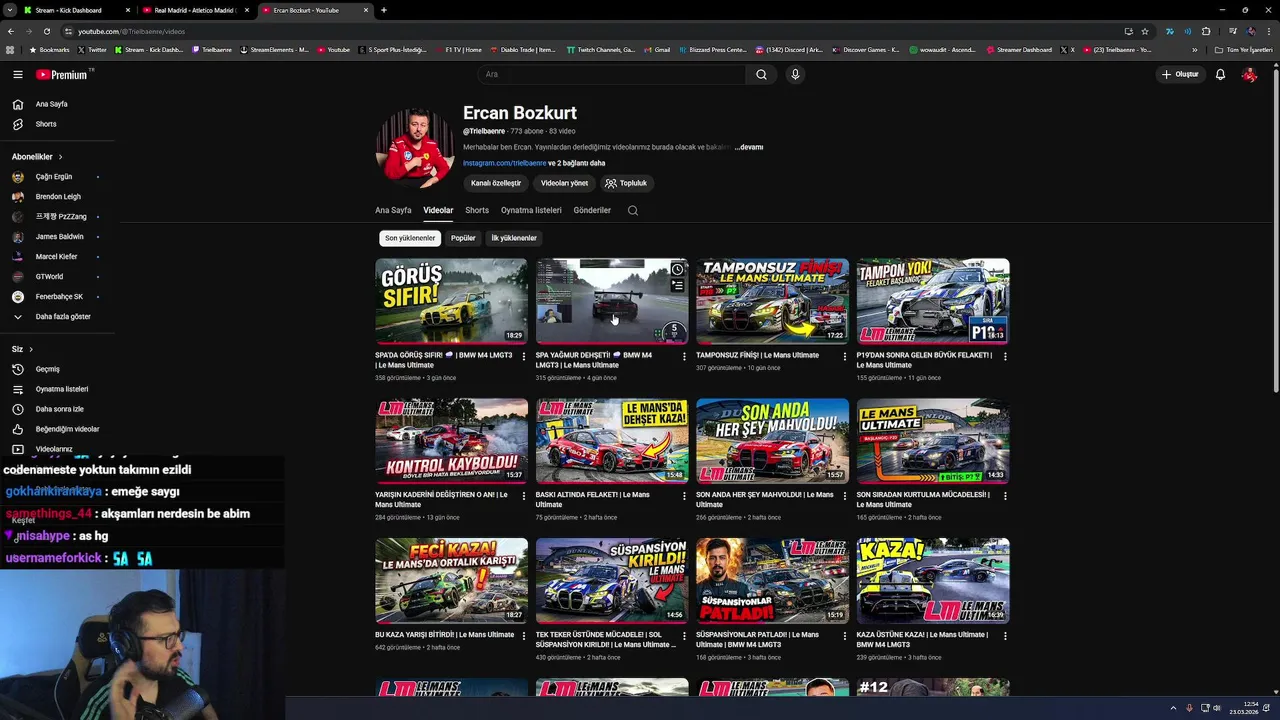Select İlk yüklenenler filter chip
Viewport: 1280px width, 720px height.
tap(514, 238)
